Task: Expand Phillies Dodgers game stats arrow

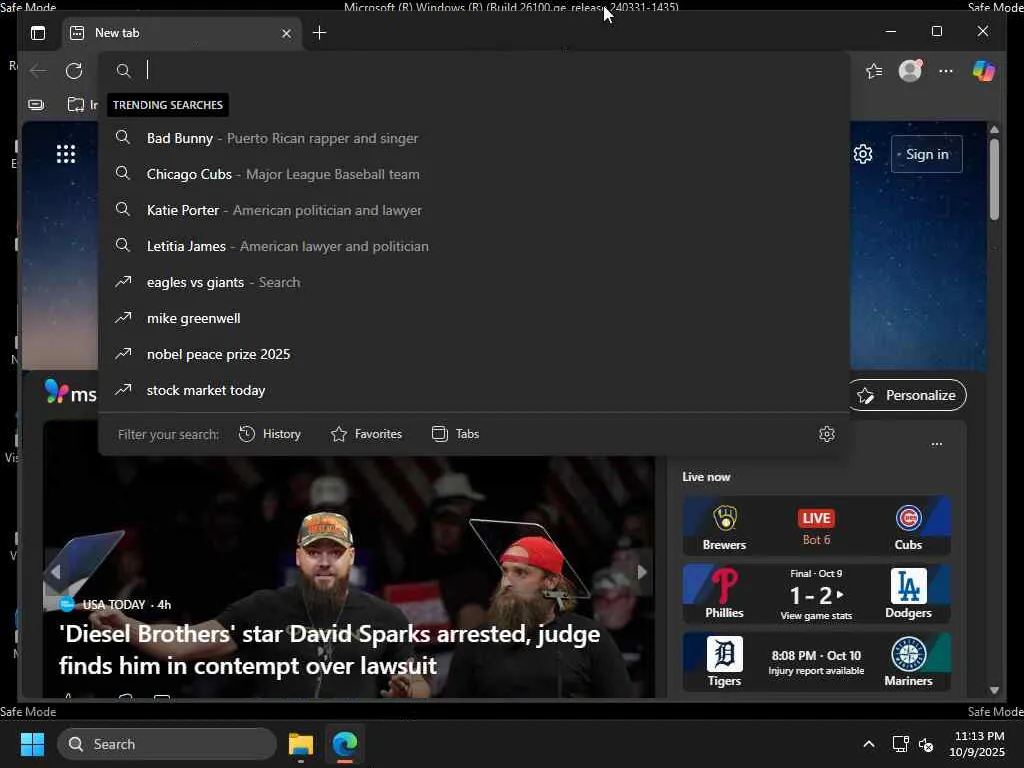Action: [x=840, y=594]
